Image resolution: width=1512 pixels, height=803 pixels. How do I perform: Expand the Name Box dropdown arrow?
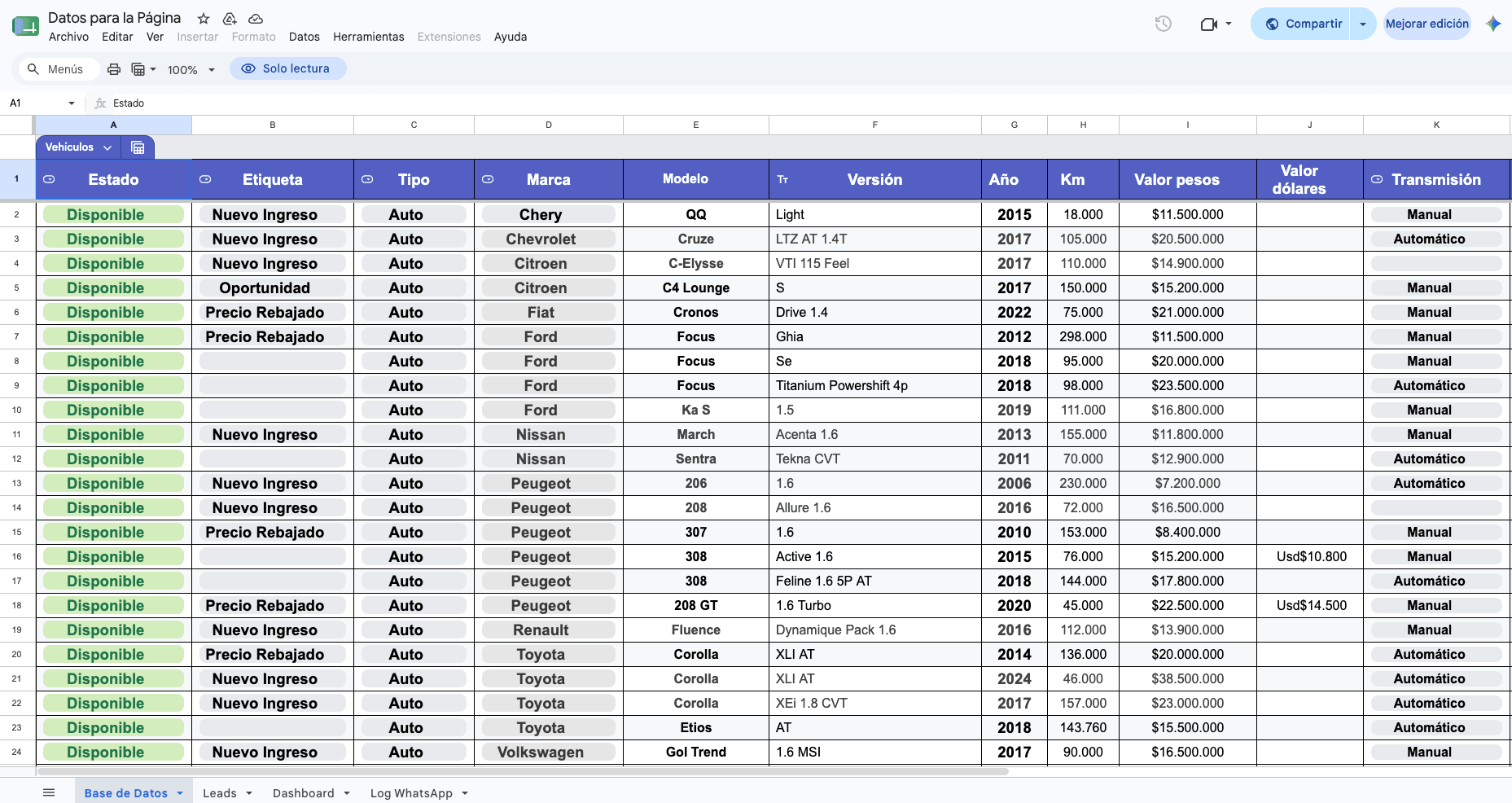(x=72, y=103)
